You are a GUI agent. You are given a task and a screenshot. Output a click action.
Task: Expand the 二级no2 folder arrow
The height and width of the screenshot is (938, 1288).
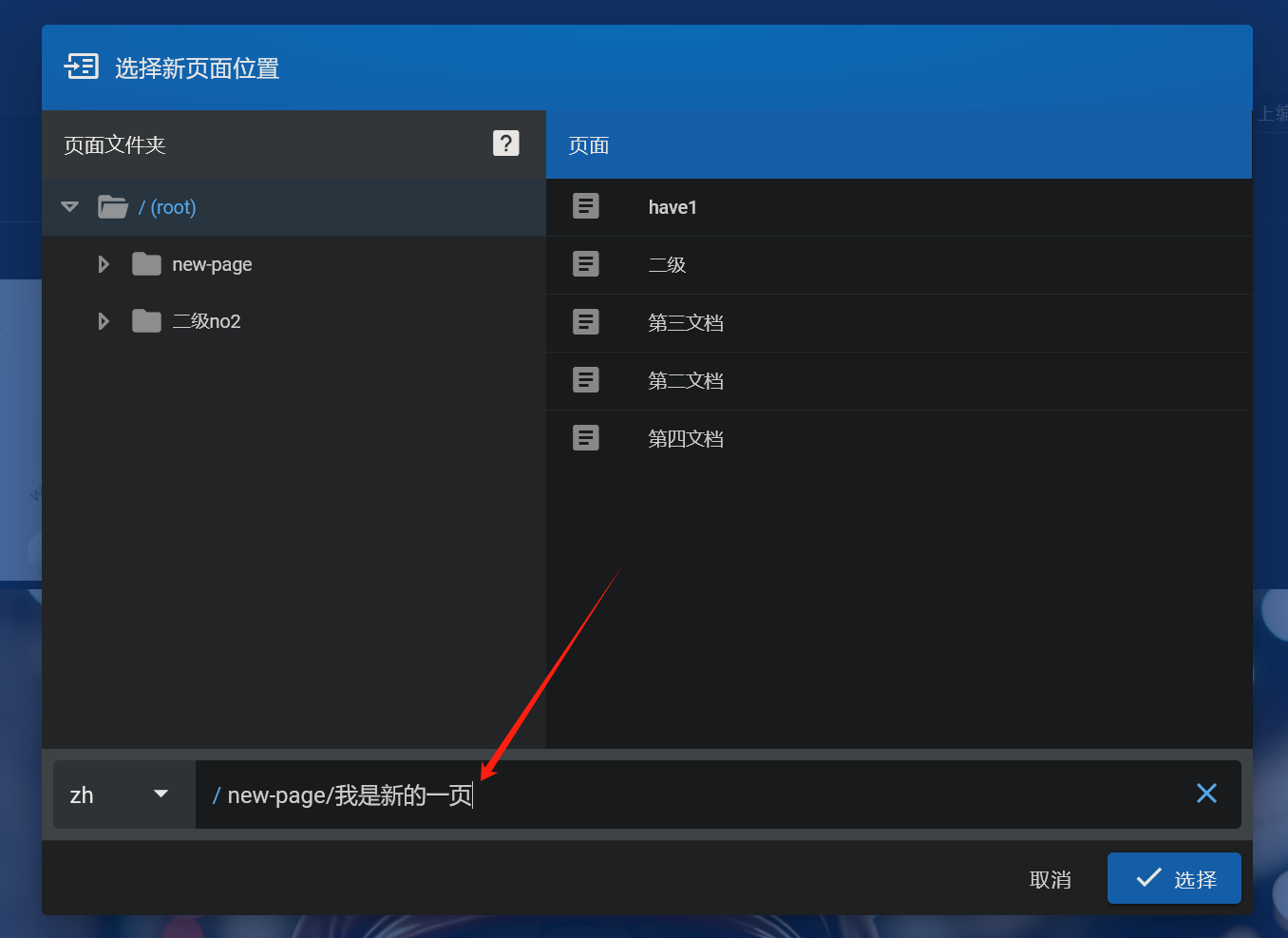[x=104, y=321]
